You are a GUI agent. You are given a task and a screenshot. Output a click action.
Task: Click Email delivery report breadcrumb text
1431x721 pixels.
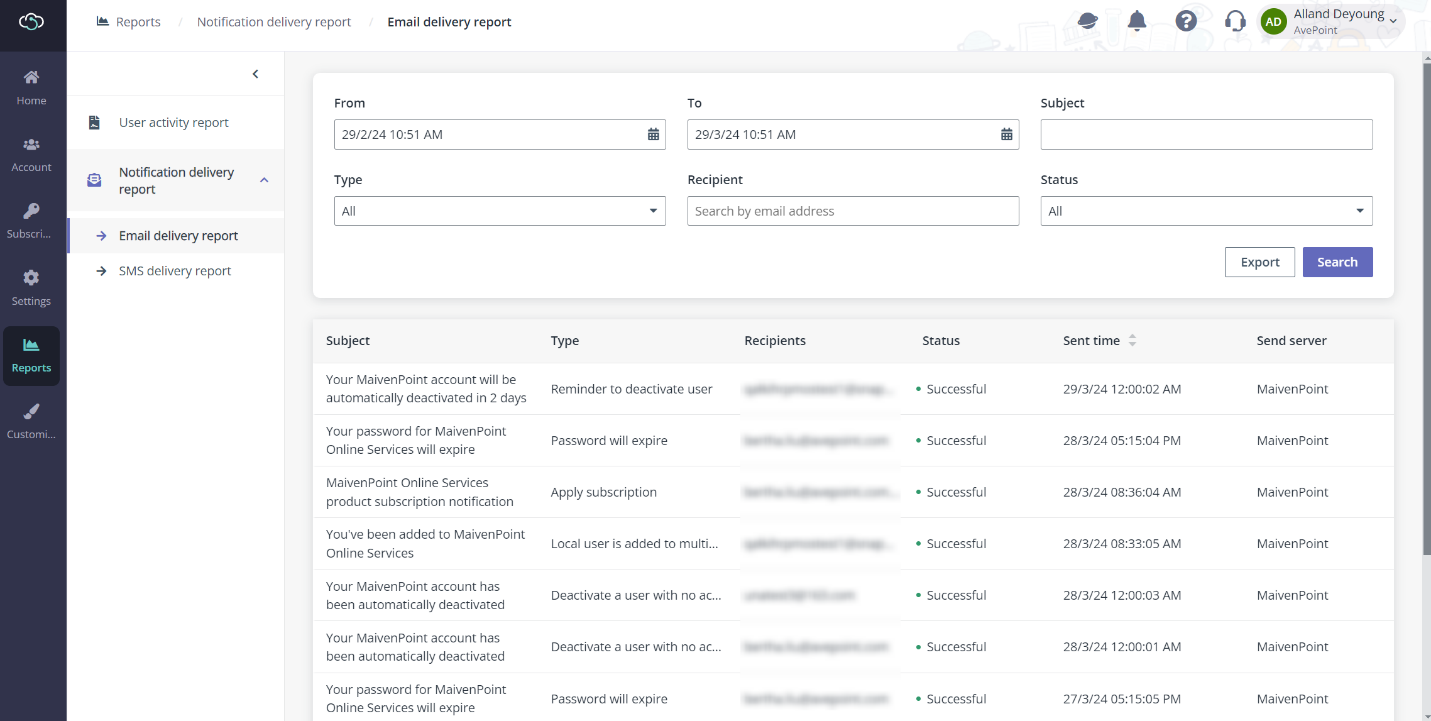pyautogui.click(x=449, y=22)
